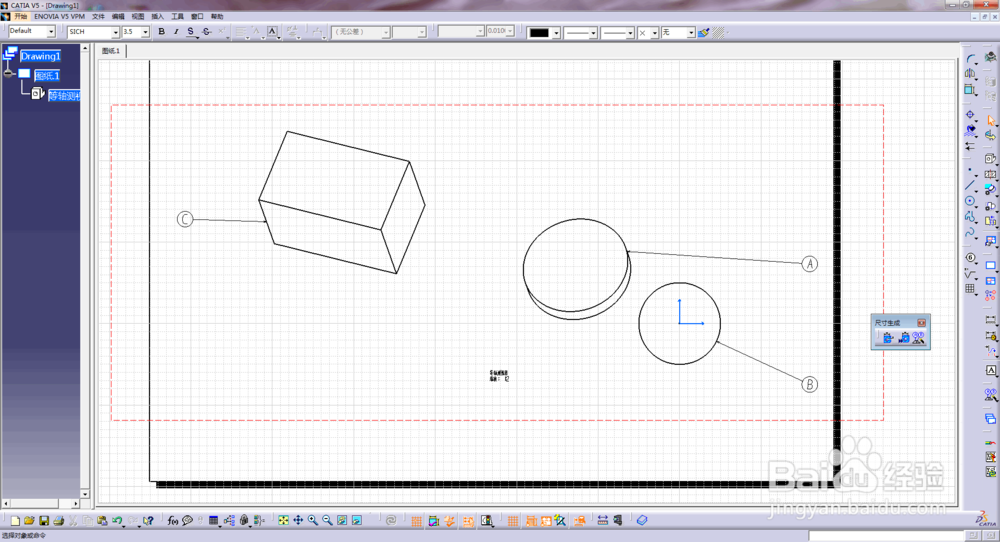
Task: Click the tree panel vertical scrollbar down arrow
Action: click(x=85, y=494)
